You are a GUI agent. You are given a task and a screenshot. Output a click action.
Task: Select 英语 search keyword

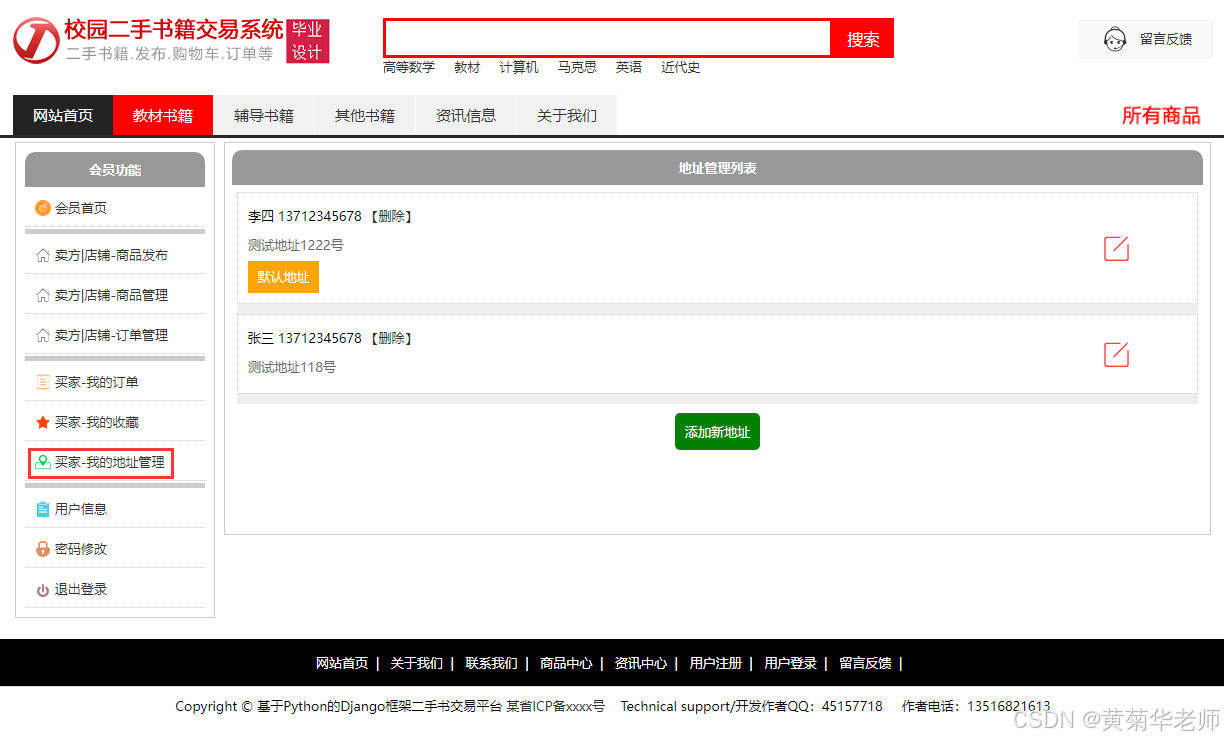click(629, 67)
